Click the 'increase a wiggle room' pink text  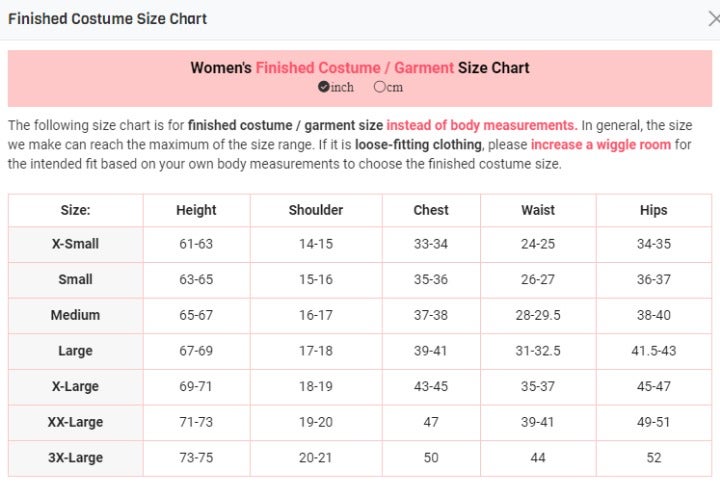[x=601, y=145]
